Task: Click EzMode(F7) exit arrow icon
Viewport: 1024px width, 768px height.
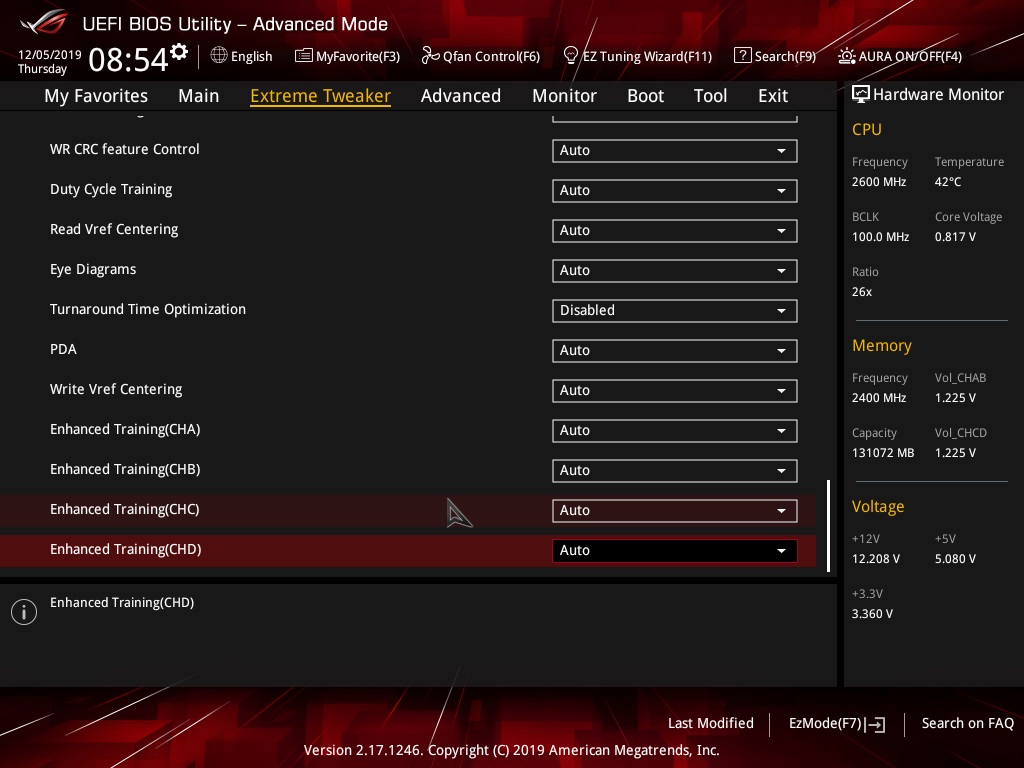Action: [x=875, y=724]
